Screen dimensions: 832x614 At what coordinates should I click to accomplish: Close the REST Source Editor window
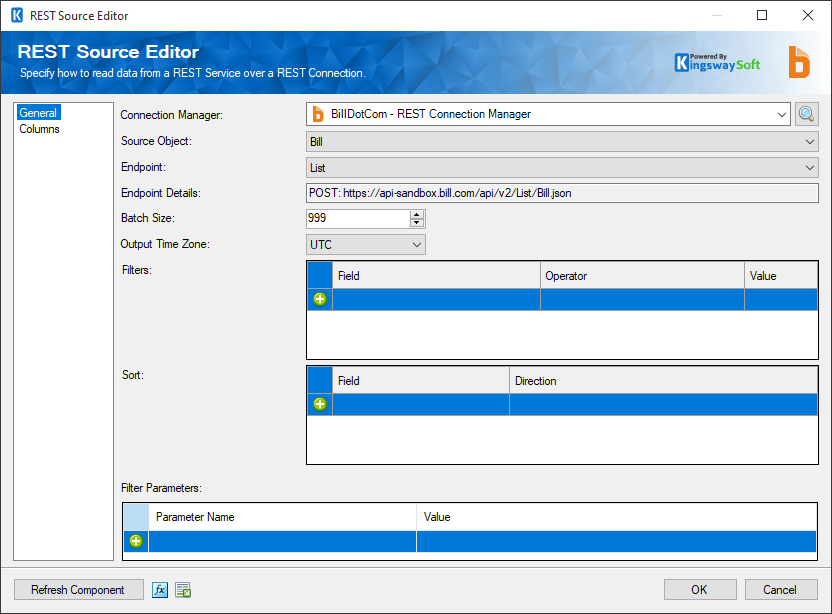click(x=808, y=15)
